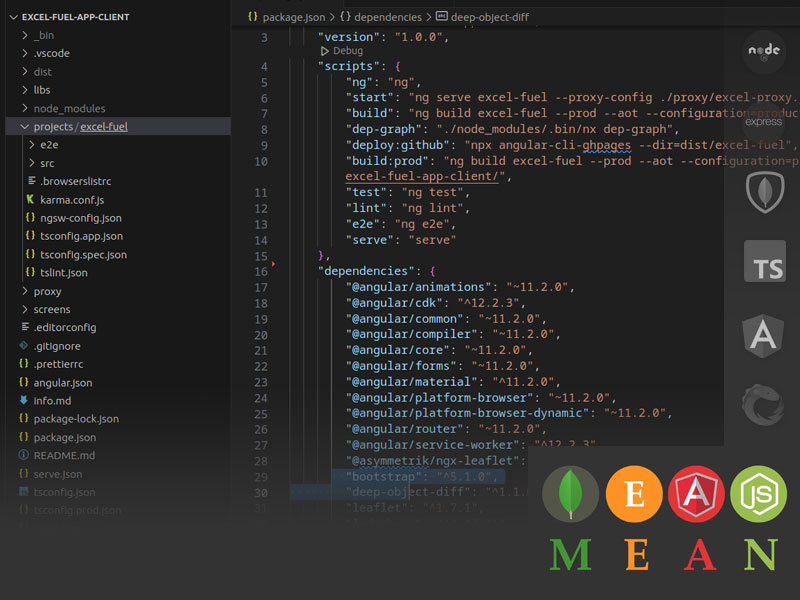Select dependencies breadcrumb segment
Image resolution: width=800 pixels, height=600 pixels.
tap(385, 17)
